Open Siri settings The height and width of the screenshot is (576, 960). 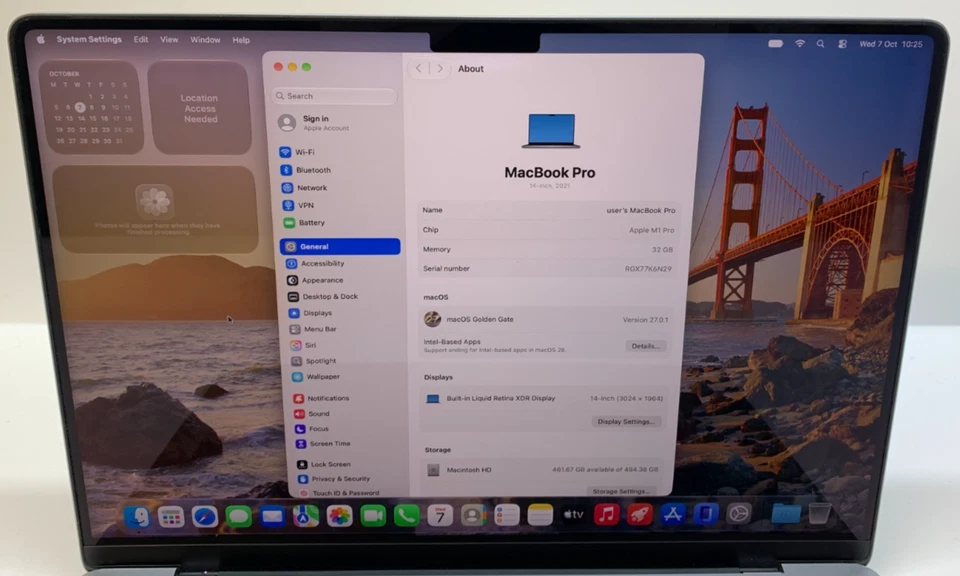click(303, 345)
